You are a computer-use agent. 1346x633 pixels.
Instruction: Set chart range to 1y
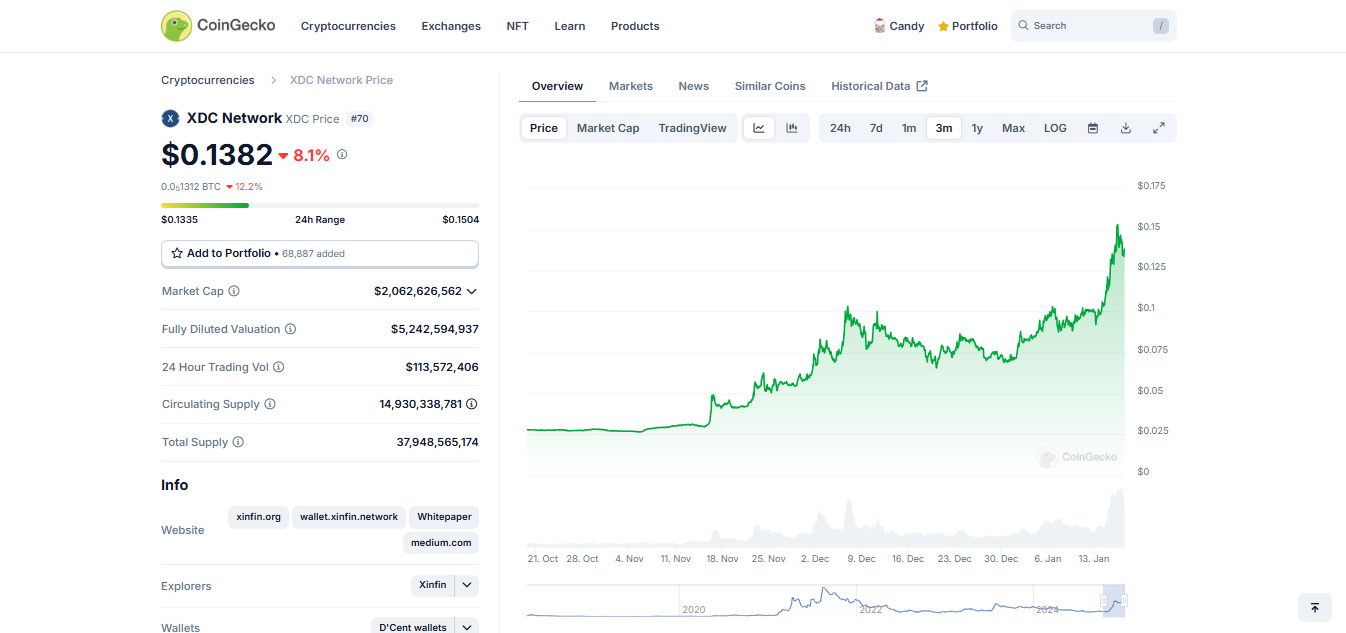977,128
